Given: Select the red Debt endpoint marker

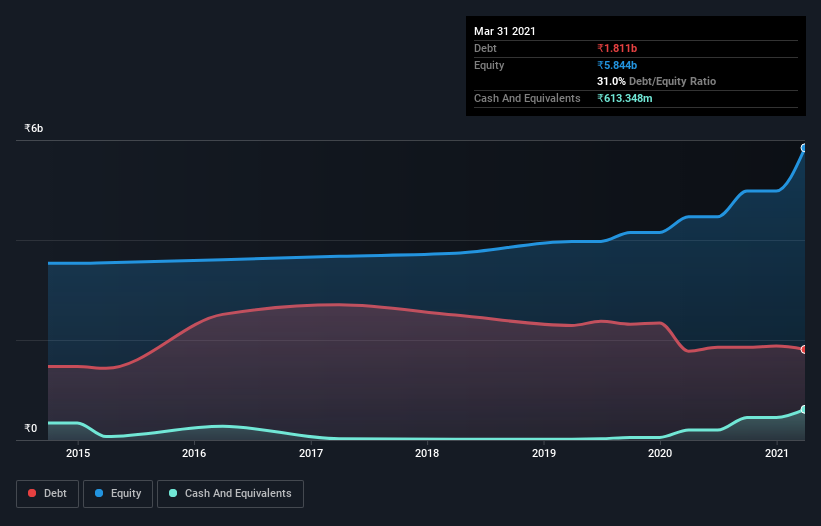Looking at the screenshot, I should [804, 349].
